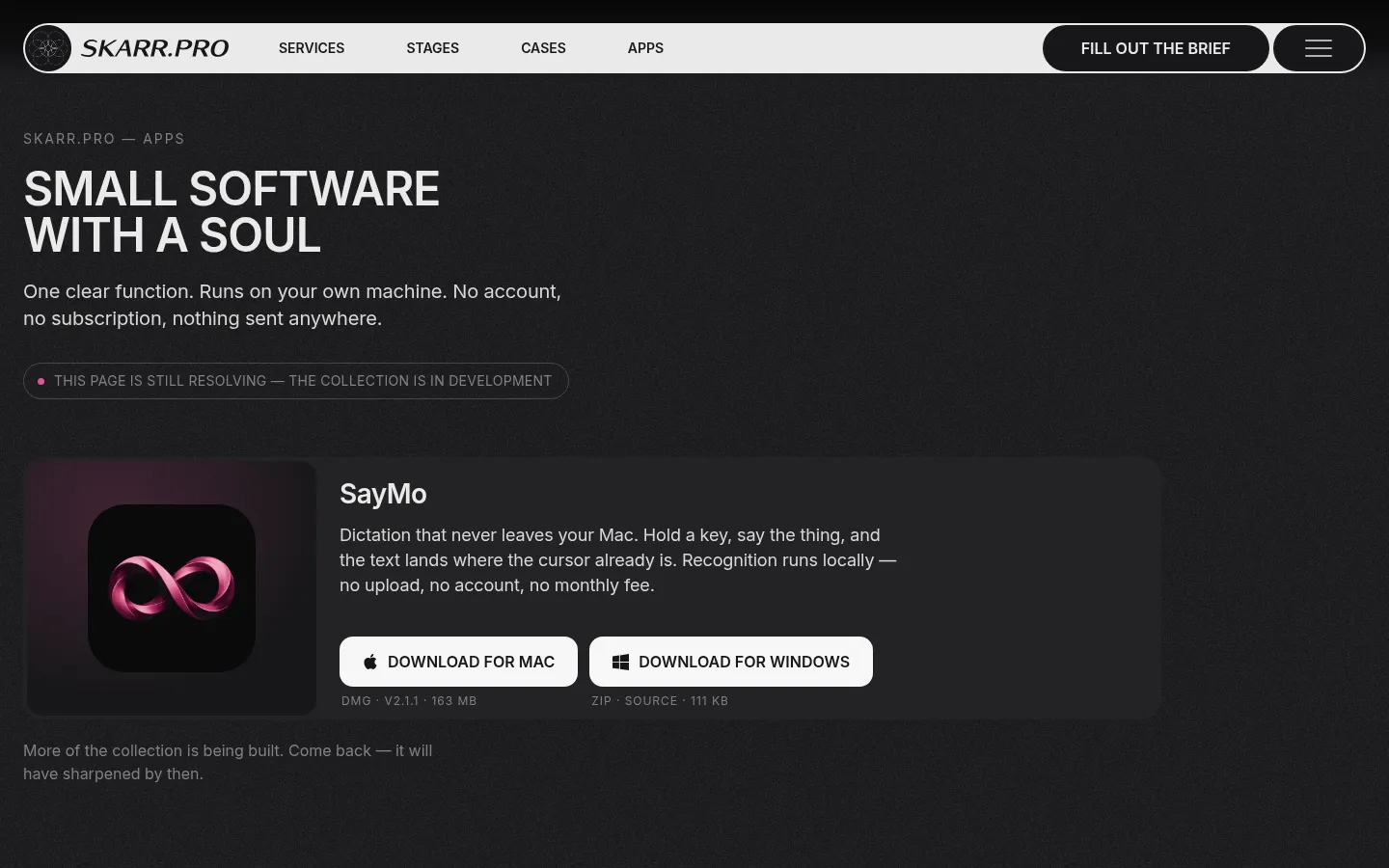Click the SayMo app title
This screenshot has width=1389, height=868.
(x=383, y=494)
